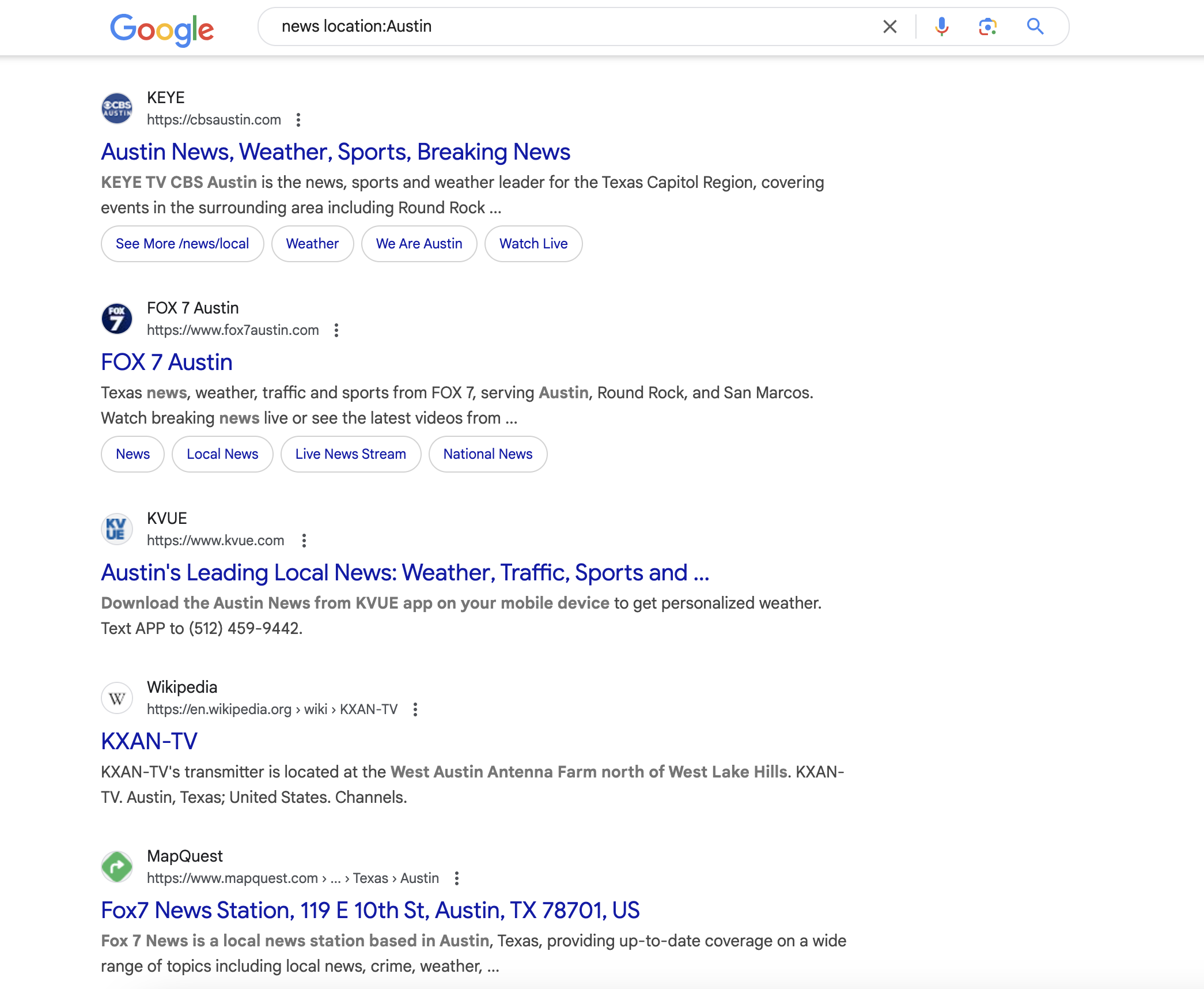
Task: Open more options for cbsaustin.com result
Action: pos(298,120)
